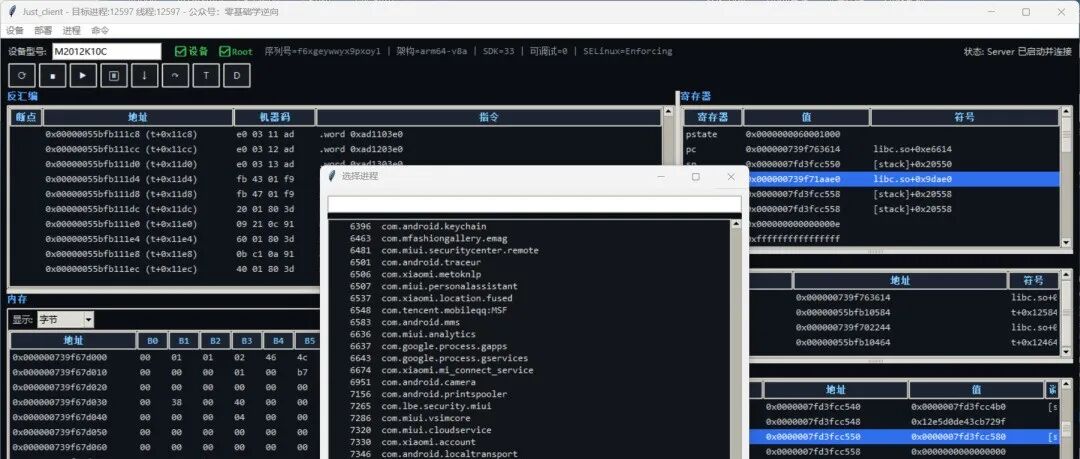Select process com.google.process.gapps
Screen dimensions: 1080x459
(x=529, y=346)
